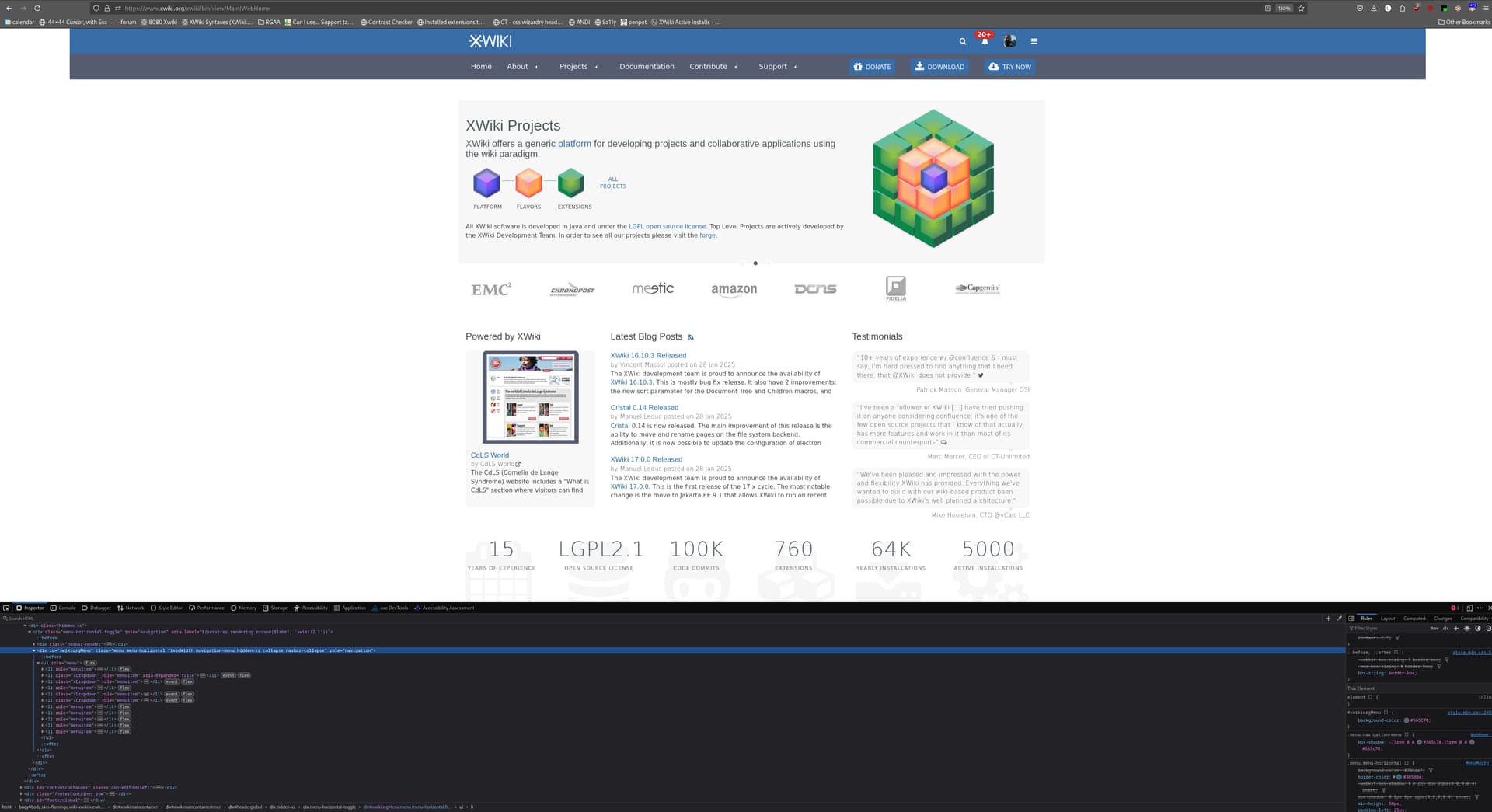Click the CdLS World website thumbnail
Viewport: 1492px width, 812px height.
pyautogui.click(x=531, y=397)
